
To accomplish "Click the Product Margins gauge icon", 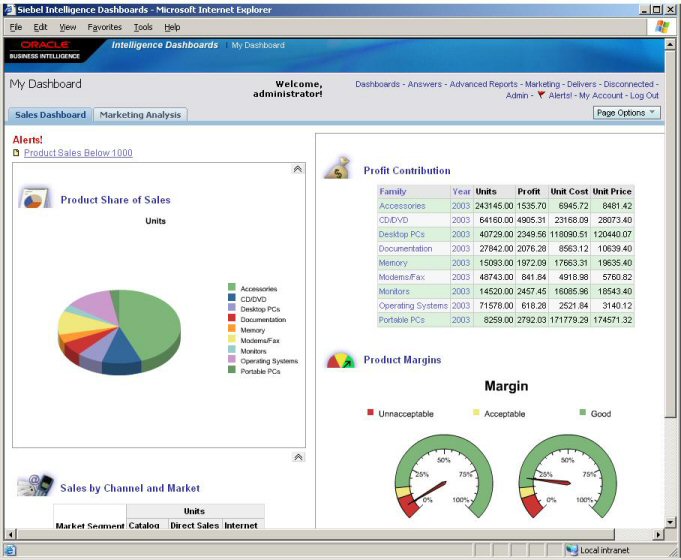I will point(341,359).
